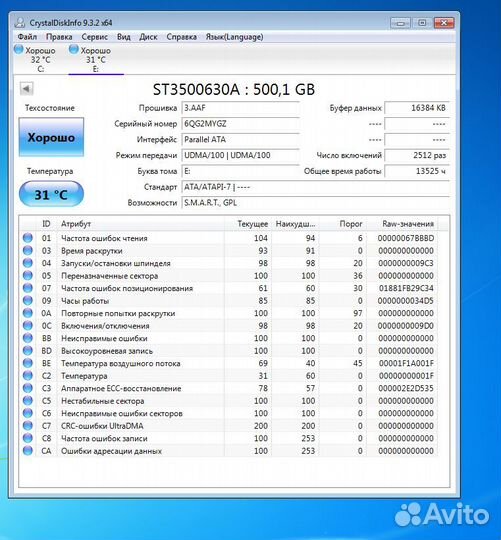Click status circle for Переназначенные сектора
501x540 pixels.
click(x=28, y=275)
